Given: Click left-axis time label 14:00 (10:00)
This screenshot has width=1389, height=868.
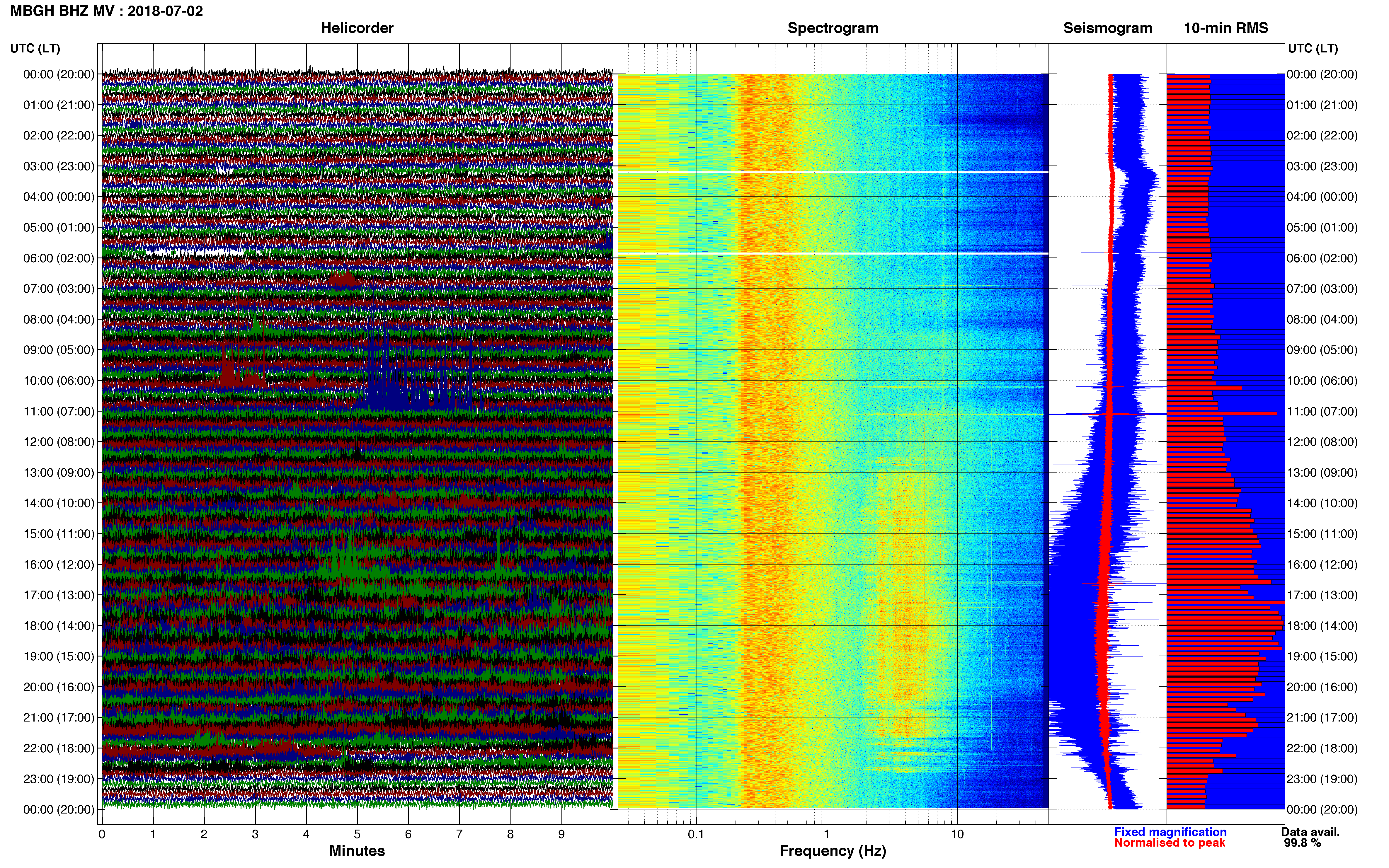Looking at the screenshot, I should (x=59, y=504).
